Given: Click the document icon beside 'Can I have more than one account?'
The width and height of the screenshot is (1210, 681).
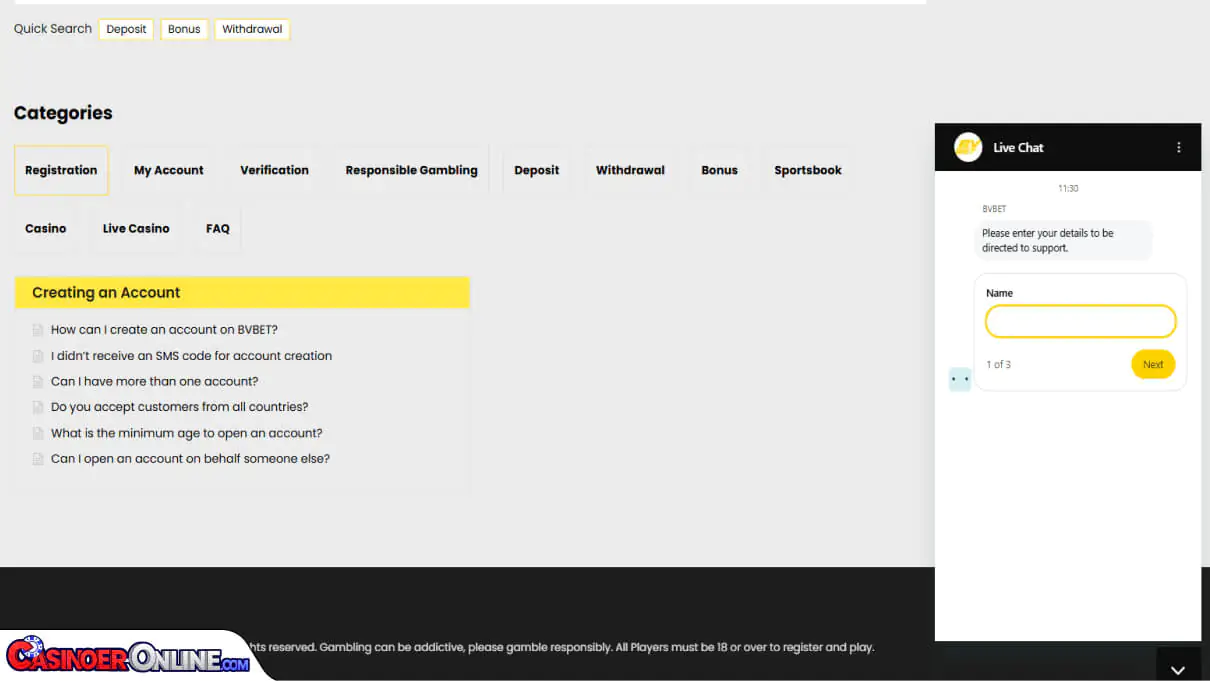Looking at the screenshot, I should [x=38, y=382].
